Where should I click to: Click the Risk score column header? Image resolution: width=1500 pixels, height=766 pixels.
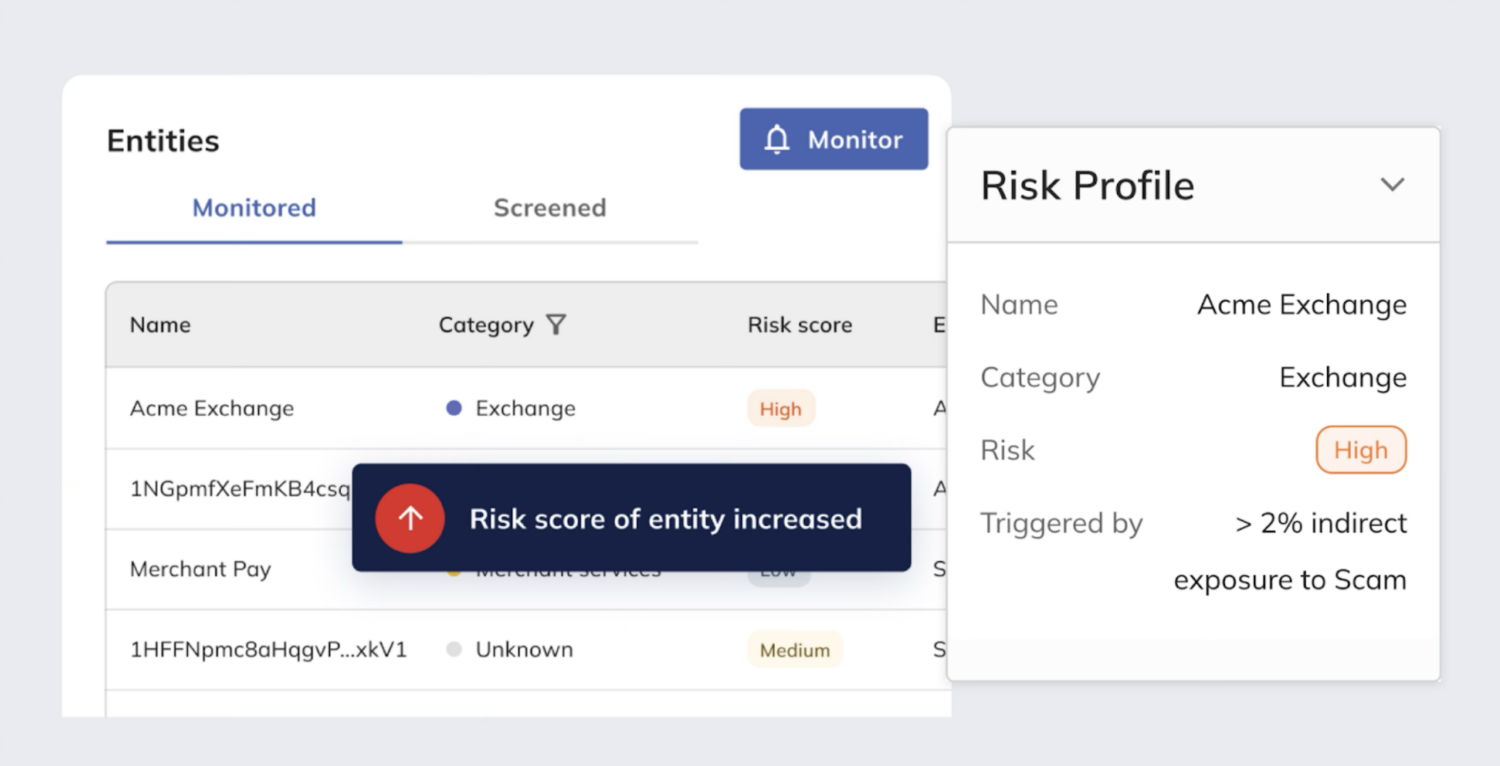coord(799,325)
